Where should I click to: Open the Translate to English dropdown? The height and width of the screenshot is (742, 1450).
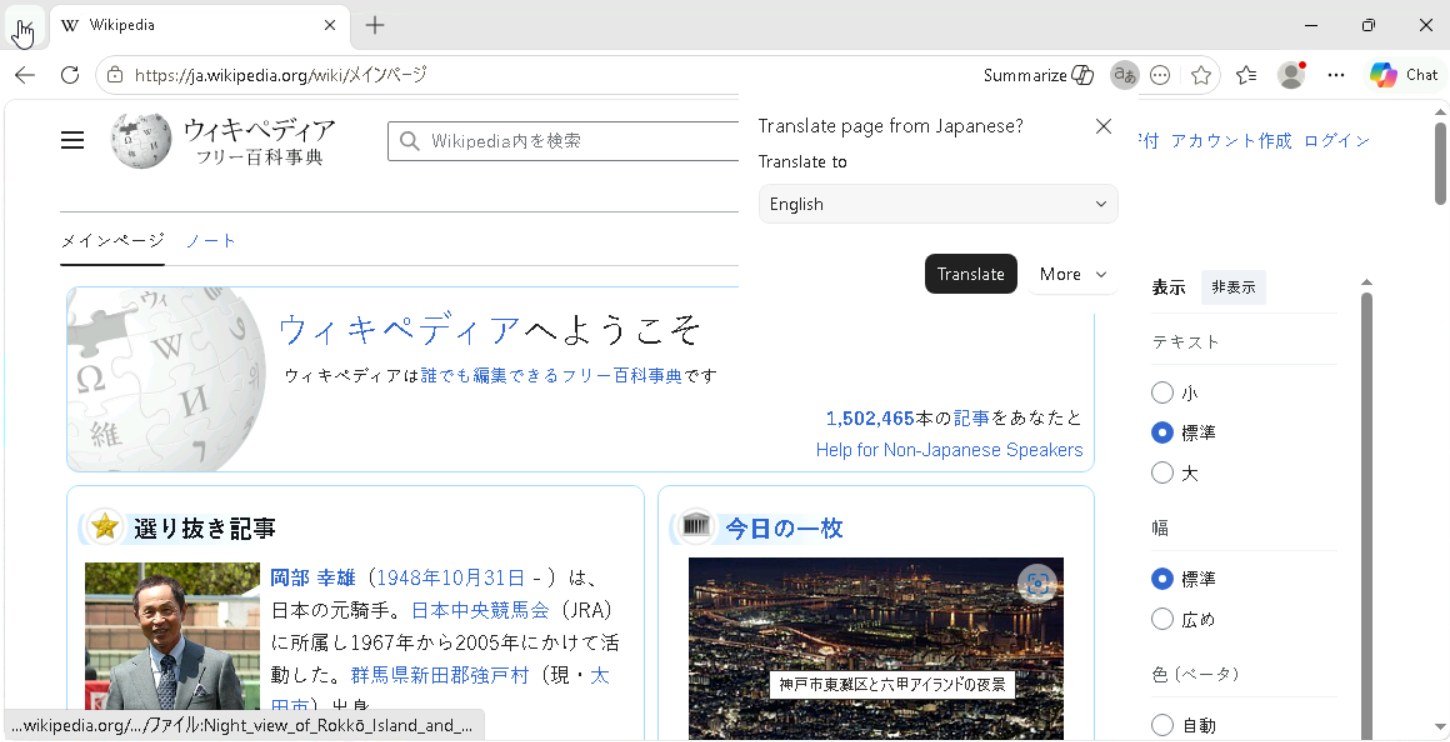coord(938,204)
